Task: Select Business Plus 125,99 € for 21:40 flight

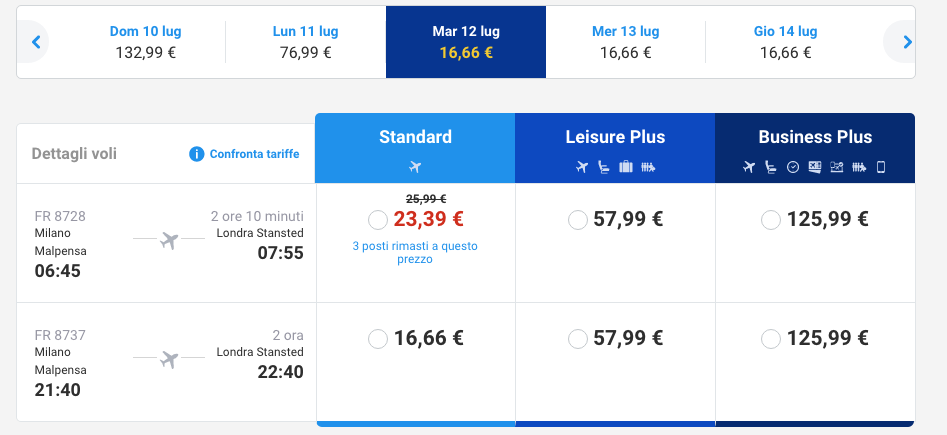Action: click(x=770, y=339)
